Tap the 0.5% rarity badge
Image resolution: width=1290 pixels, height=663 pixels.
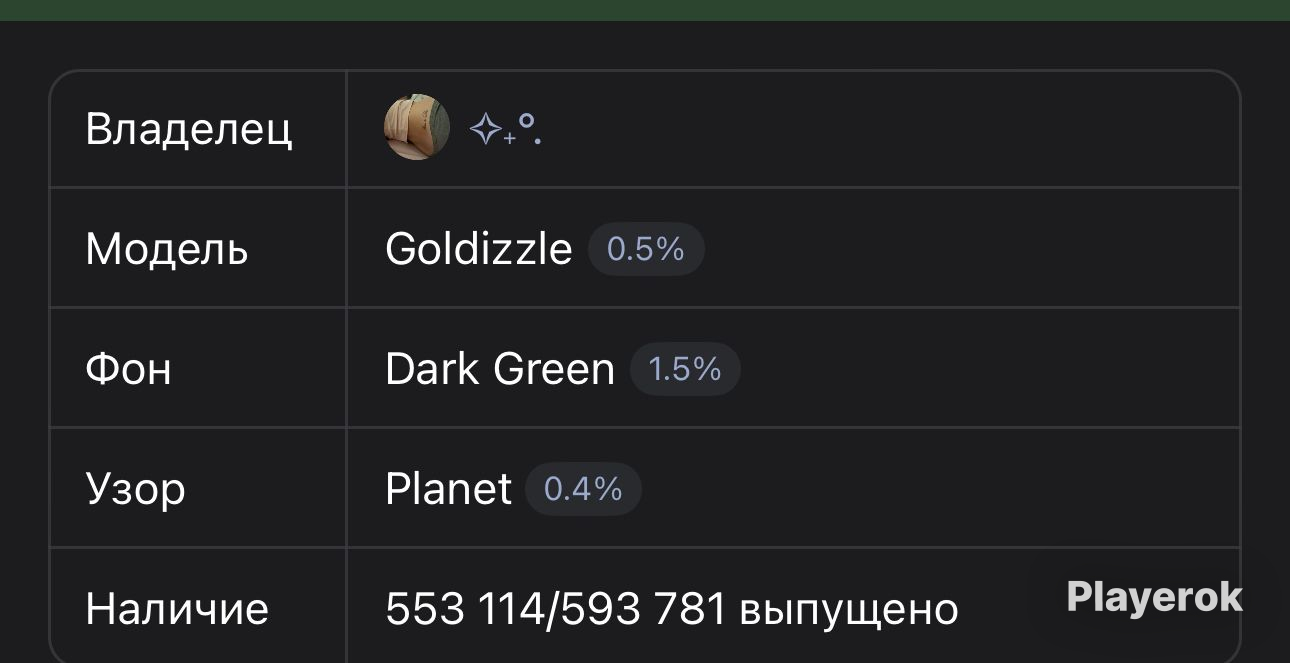[x=646, y=249]
